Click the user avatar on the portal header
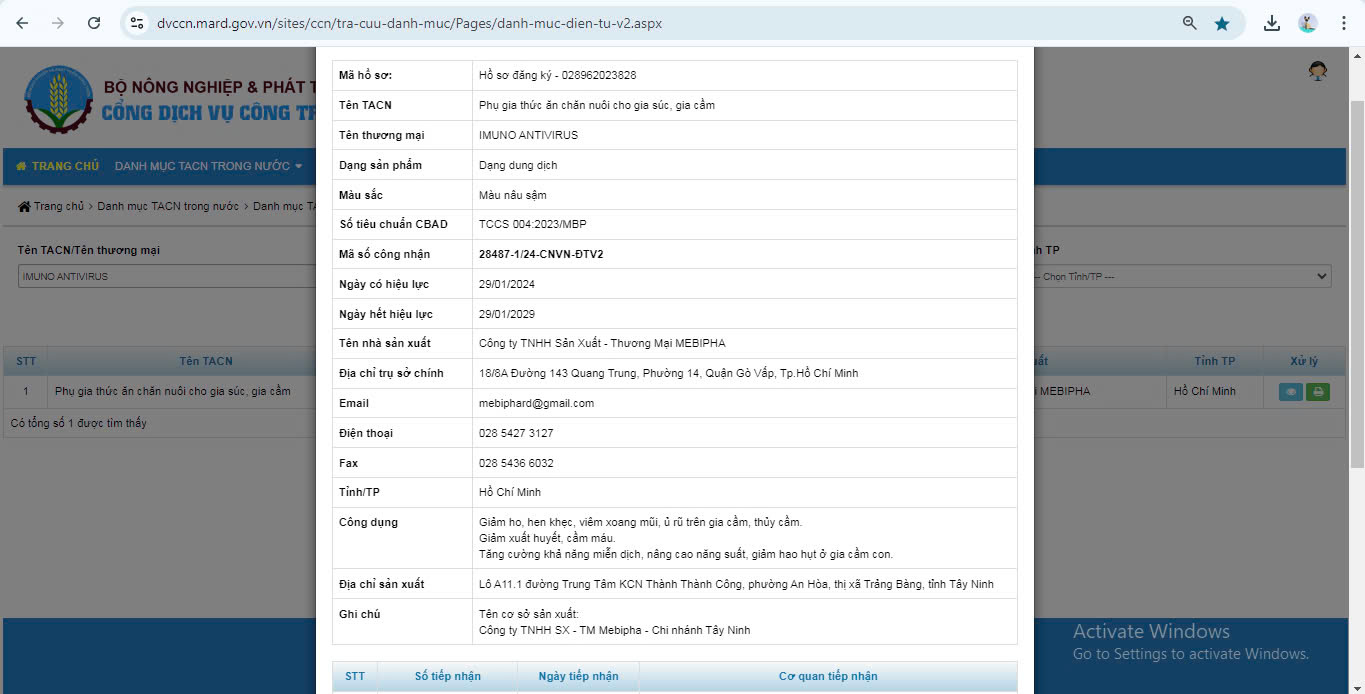The image size is (1365, 694). tap(1318, 71)
